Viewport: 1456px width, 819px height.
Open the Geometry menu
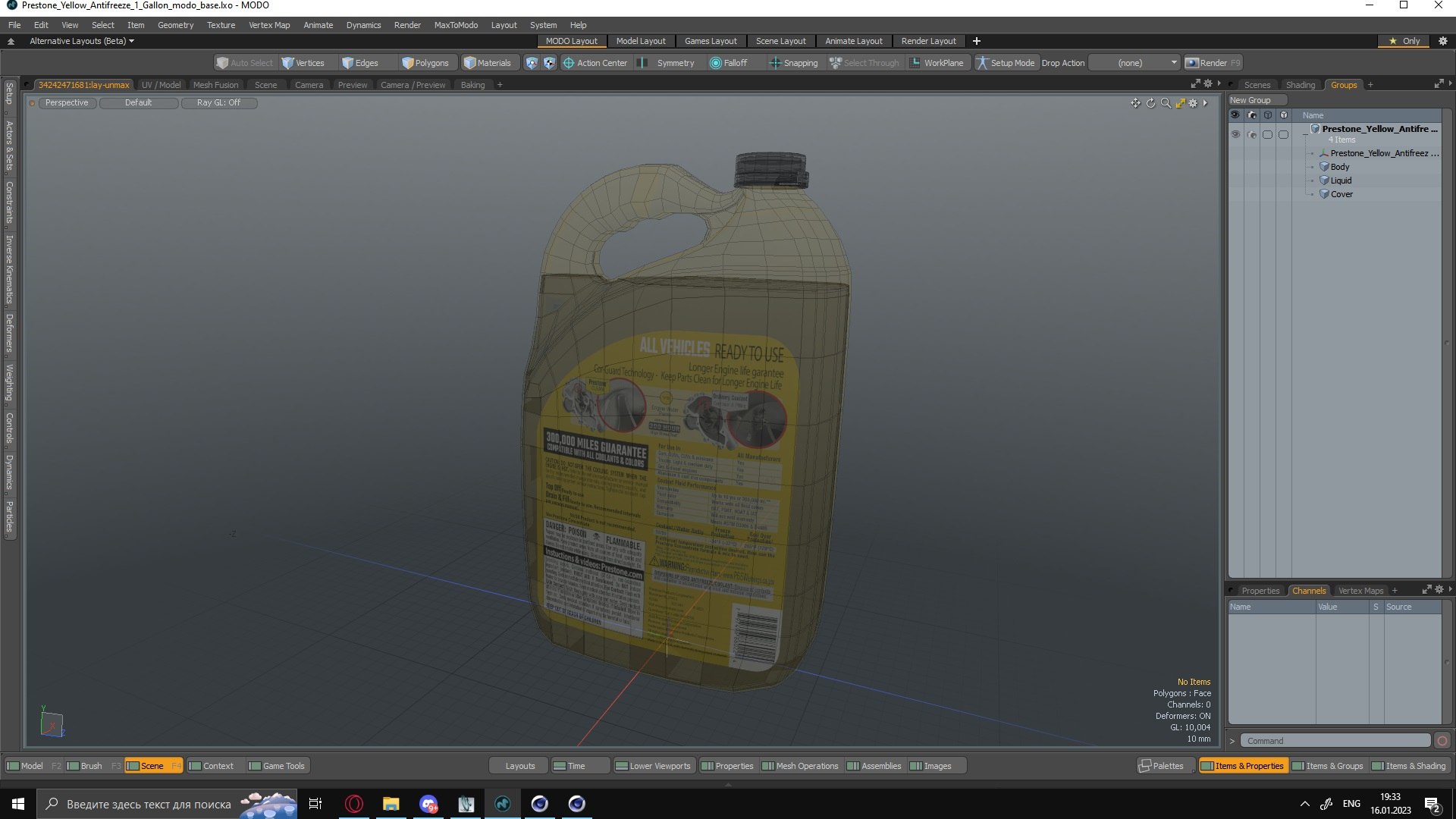tap(175, 25)
